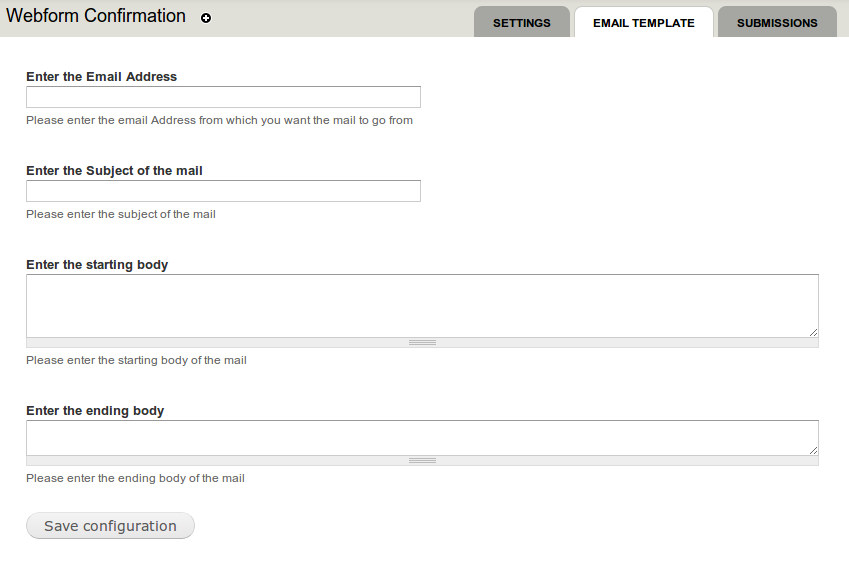The height and width of the screenshot is (565, 849).
Task: Click the add-shortcut plus icon beside the title
Action: (206, 18)
